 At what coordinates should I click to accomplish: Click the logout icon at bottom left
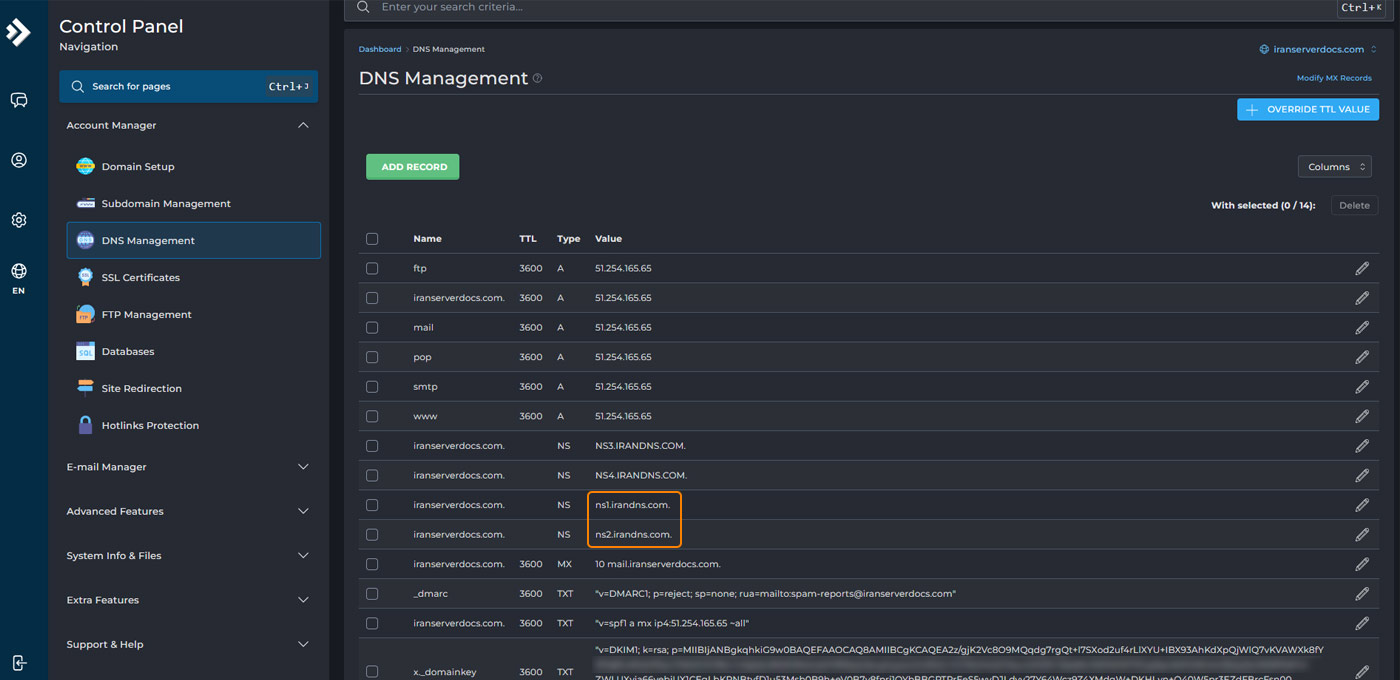pyautogui.click(x=19, y=662)
